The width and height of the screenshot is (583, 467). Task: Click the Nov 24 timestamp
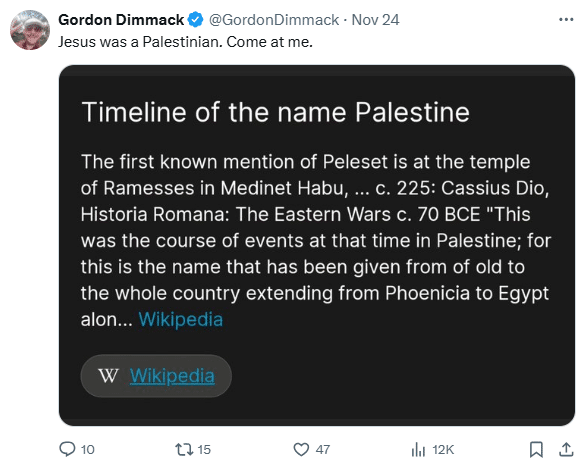(375, 20)
